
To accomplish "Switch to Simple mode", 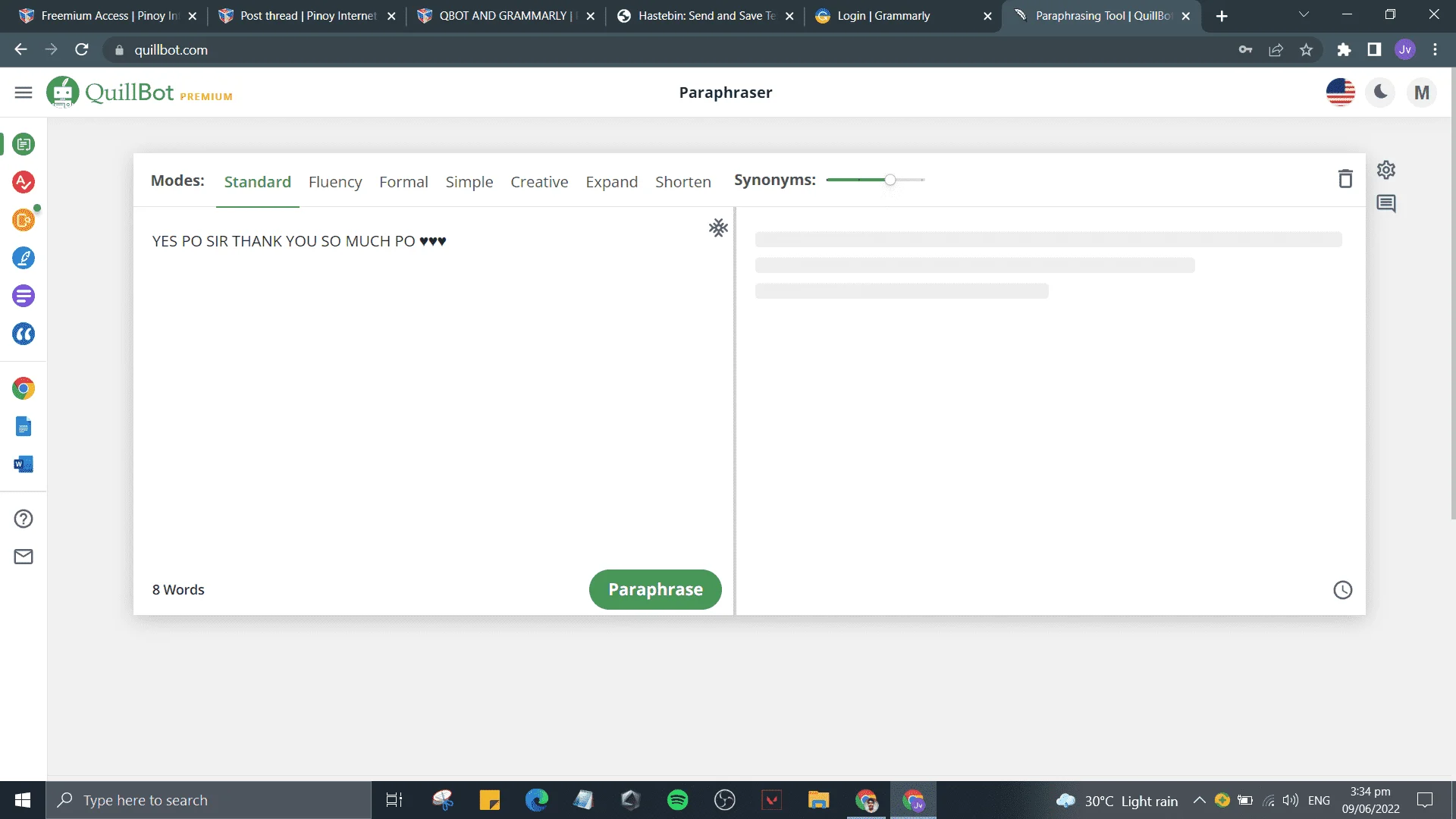I will [469, 182].
